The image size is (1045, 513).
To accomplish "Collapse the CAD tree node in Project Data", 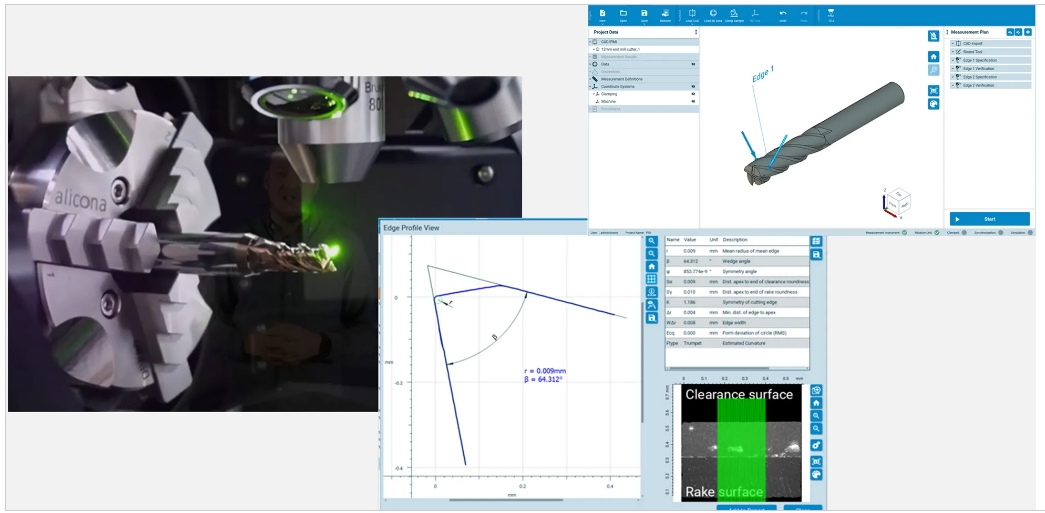I will 590,42.
